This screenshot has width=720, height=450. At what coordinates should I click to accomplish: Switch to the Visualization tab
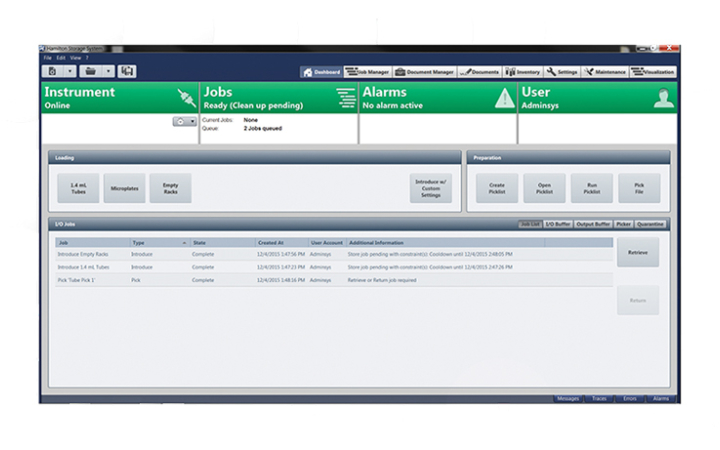pyautogui.click(x=653, y=72)
